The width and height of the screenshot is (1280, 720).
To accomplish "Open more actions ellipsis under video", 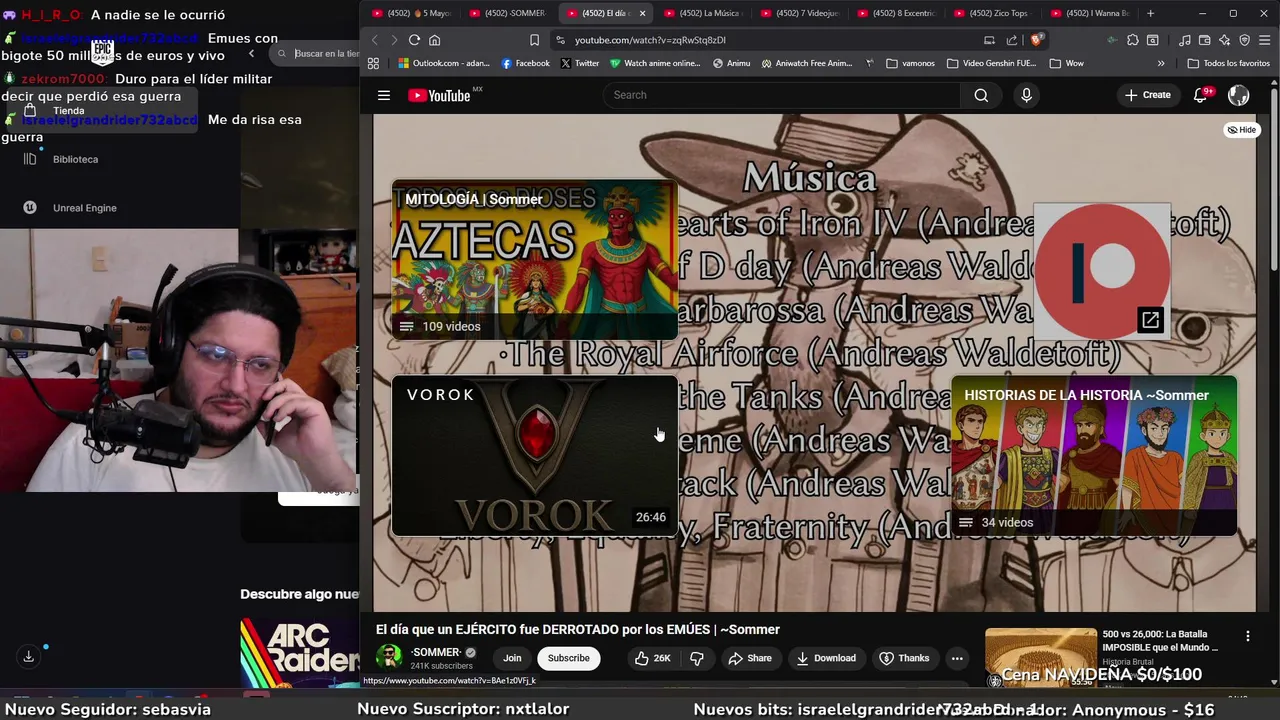I will [957, 658].
